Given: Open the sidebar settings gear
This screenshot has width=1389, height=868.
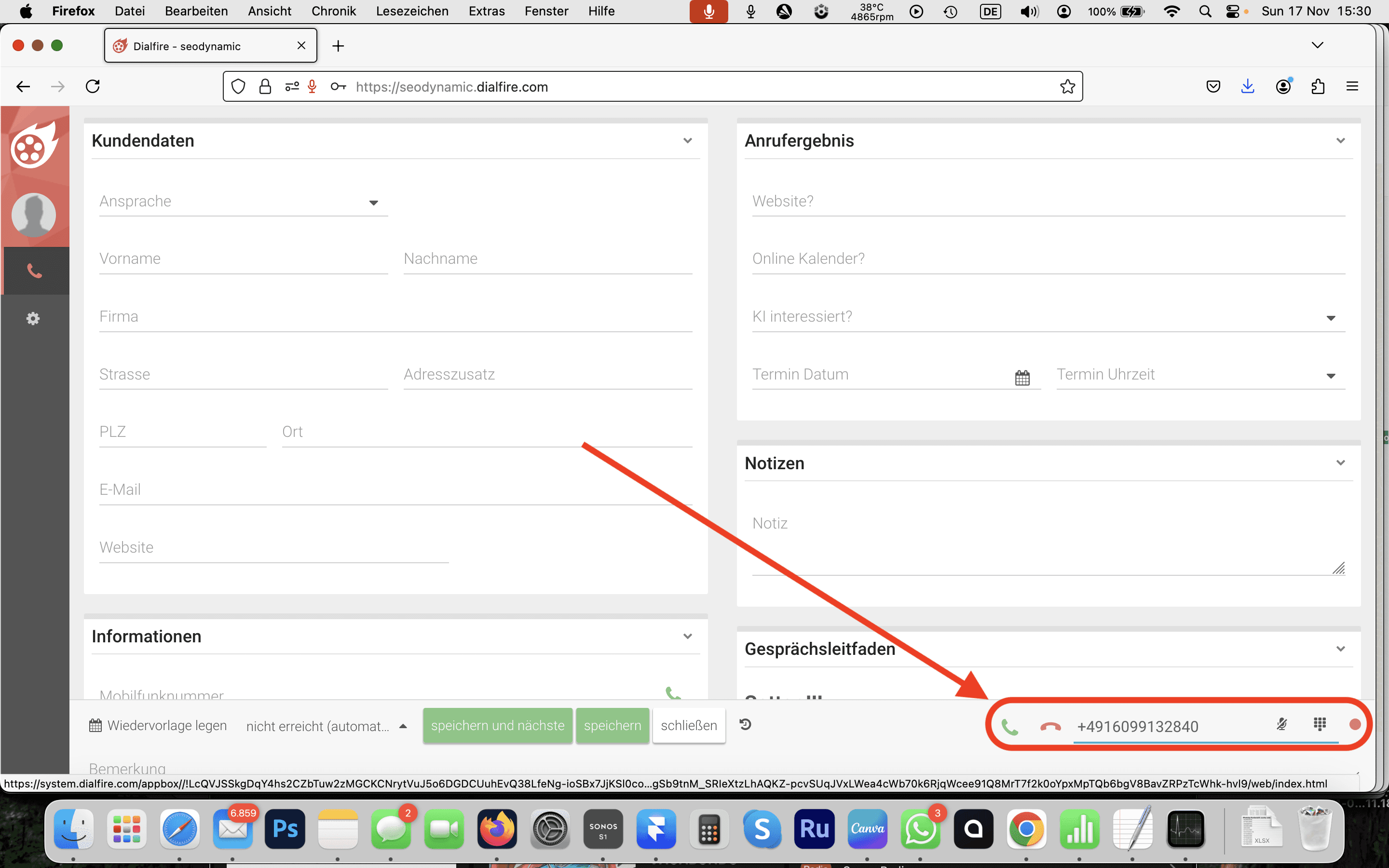Looking at the screenshot, I should tap(33, 319).
